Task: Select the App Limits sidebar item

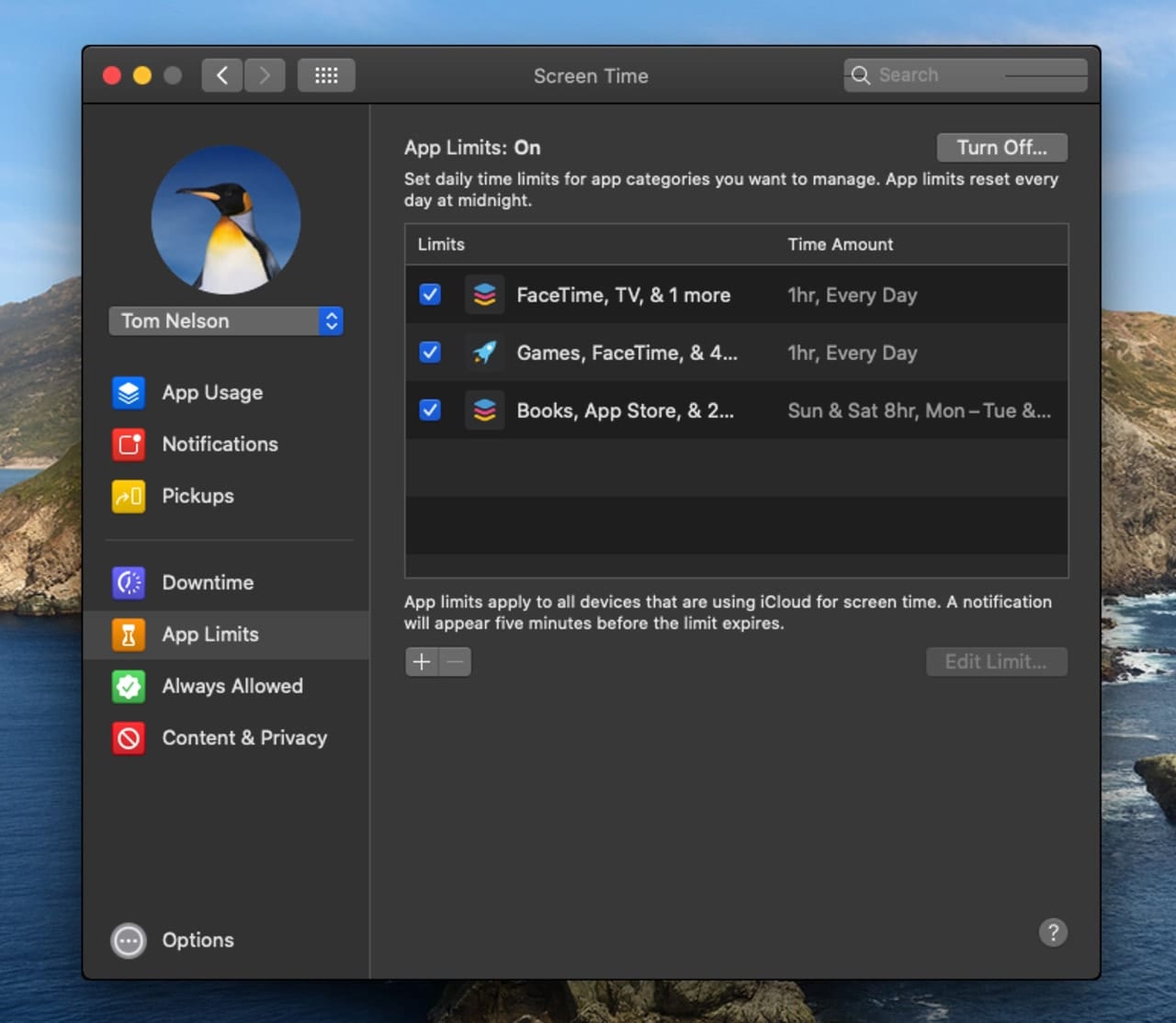Action: [210, 635]
